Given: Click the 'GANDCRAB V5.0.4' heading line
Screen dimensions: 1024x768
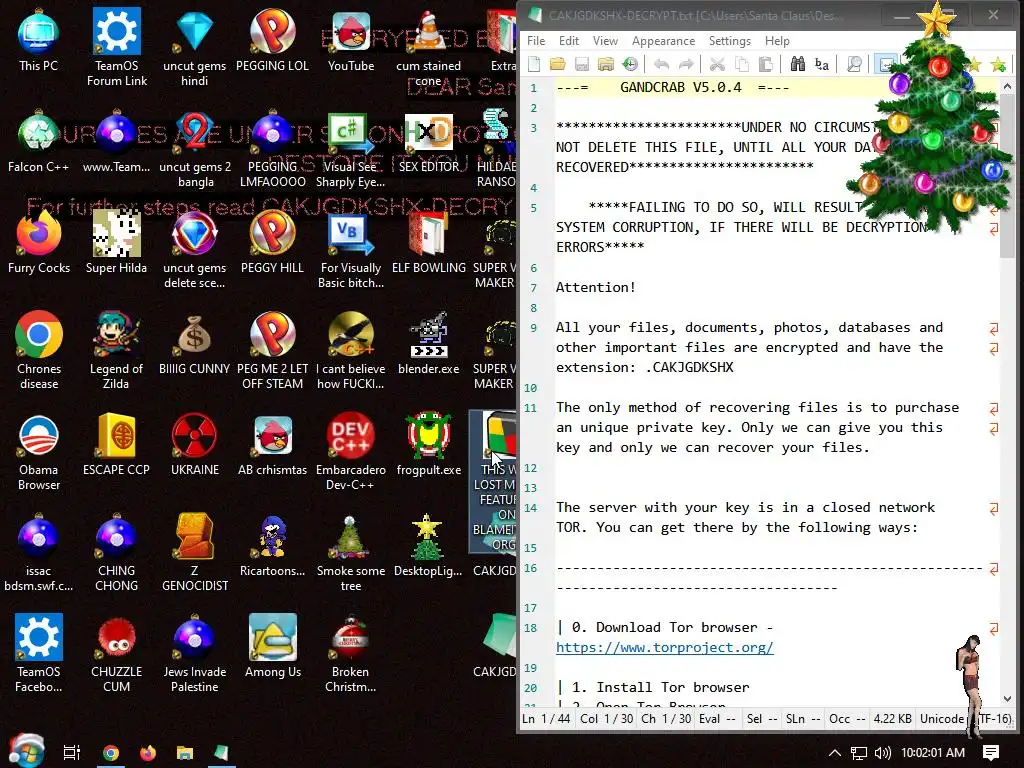Looking at the screenshot, I should click(x=673, y=88).
